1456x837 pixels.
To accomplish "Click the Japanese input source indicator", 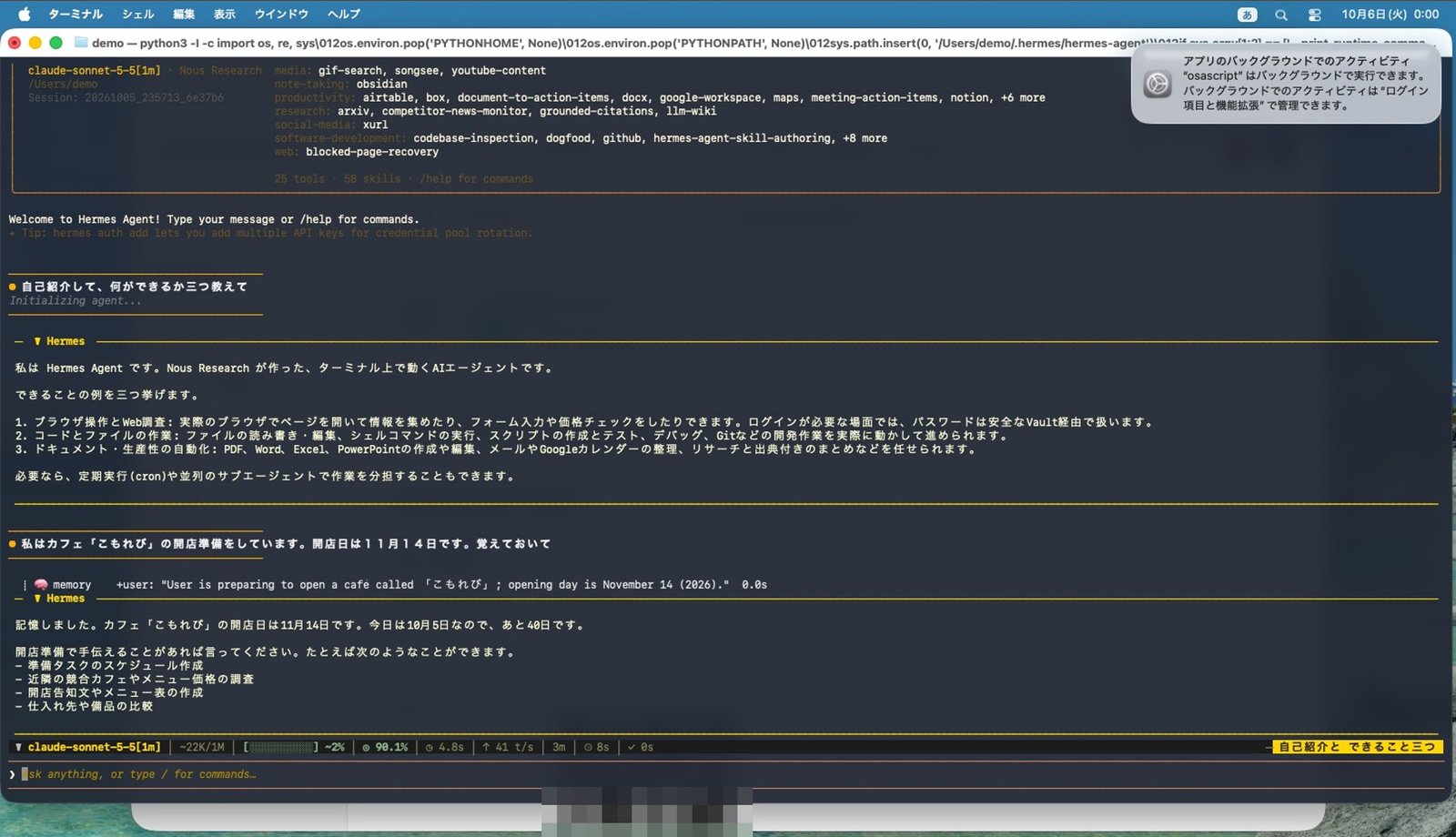I will (x=1247, y=15).
